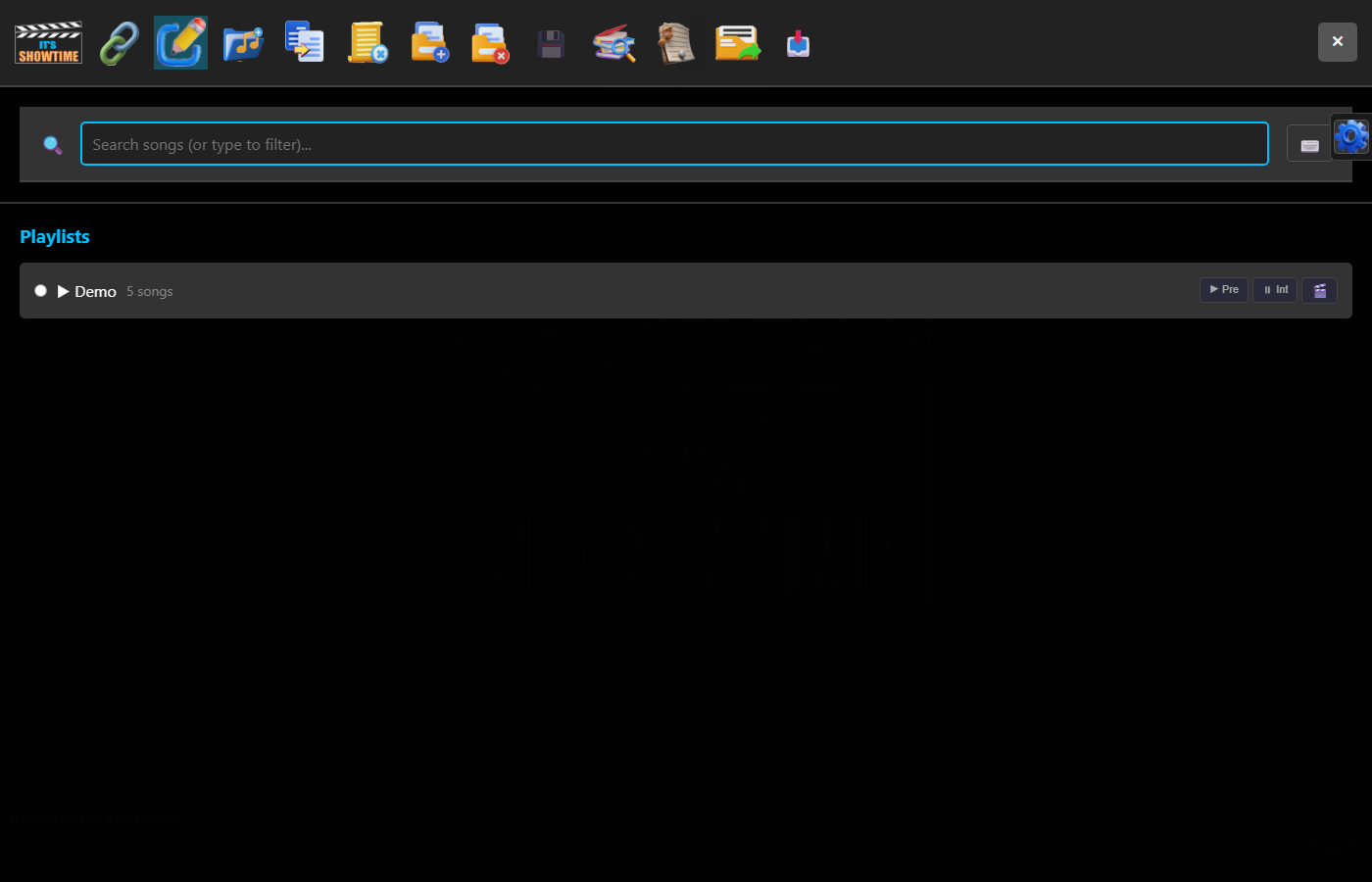Click the Demo playlist name

[x=95, y=291]
